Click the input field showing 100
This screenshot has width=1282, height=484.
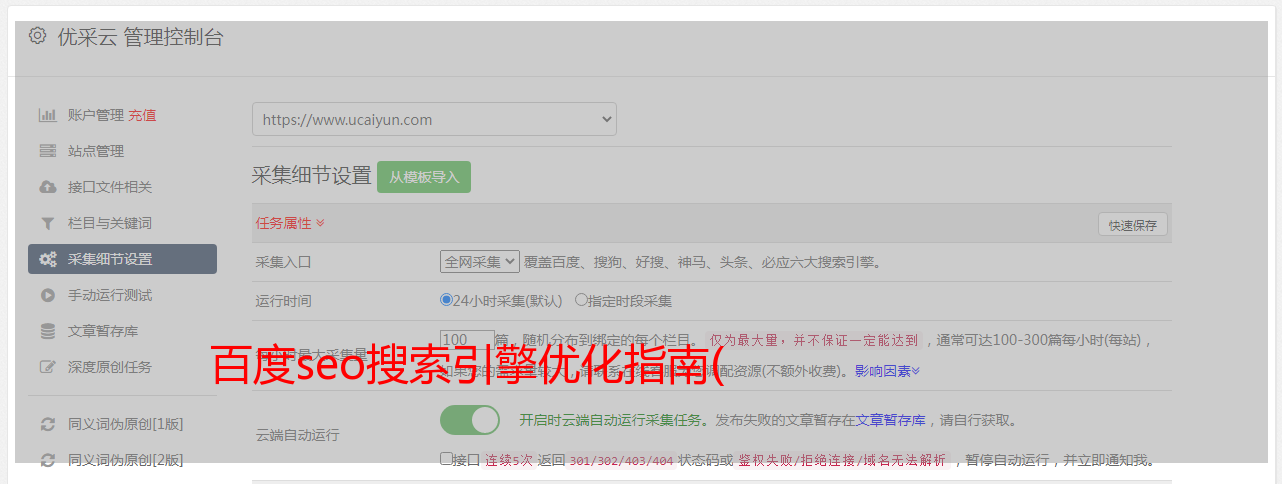pyautogui.click(x=467, y=339)
